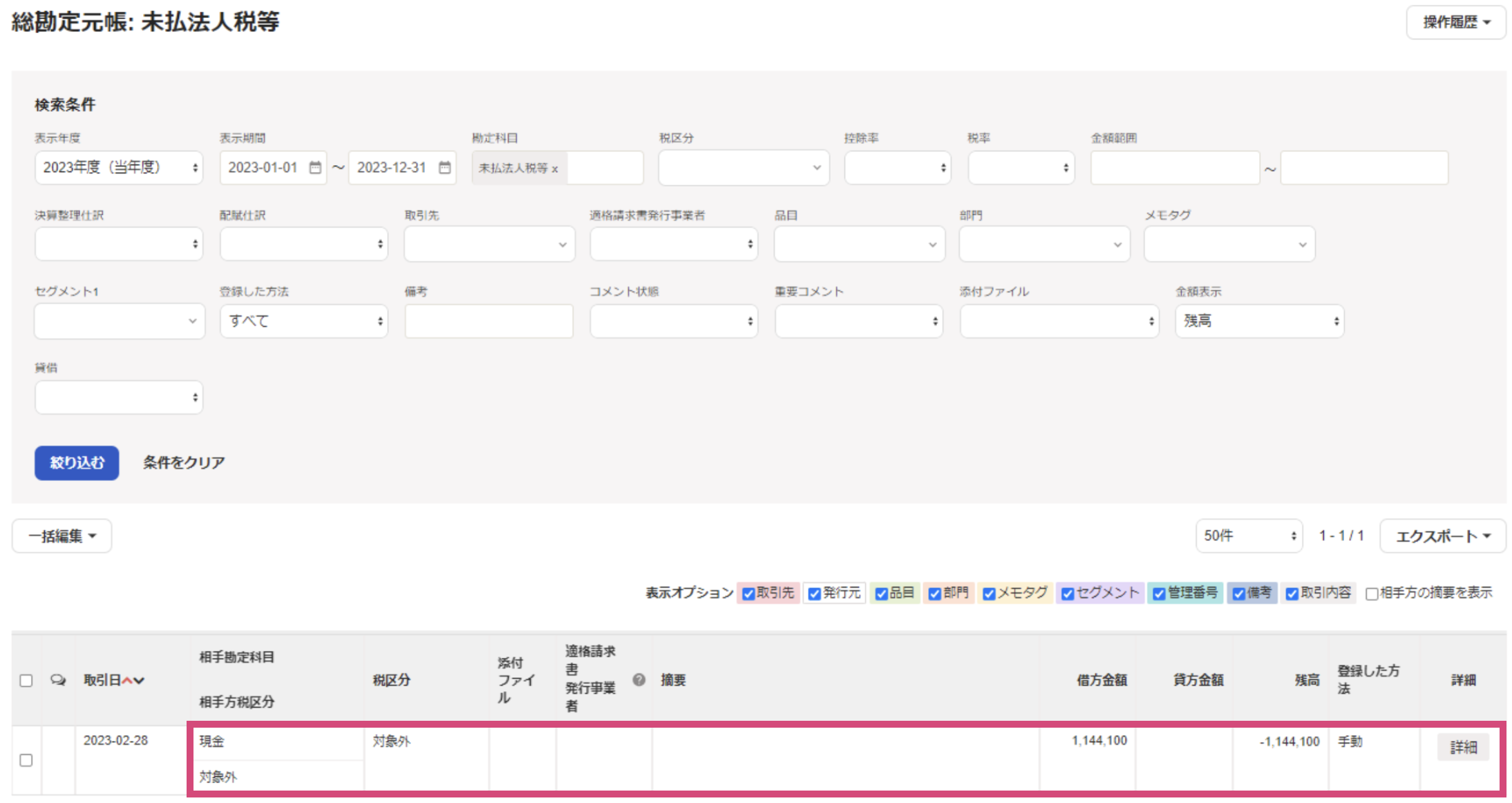Toggle メモタグ display option
The image size is (1512, 803).
point(989,594)
